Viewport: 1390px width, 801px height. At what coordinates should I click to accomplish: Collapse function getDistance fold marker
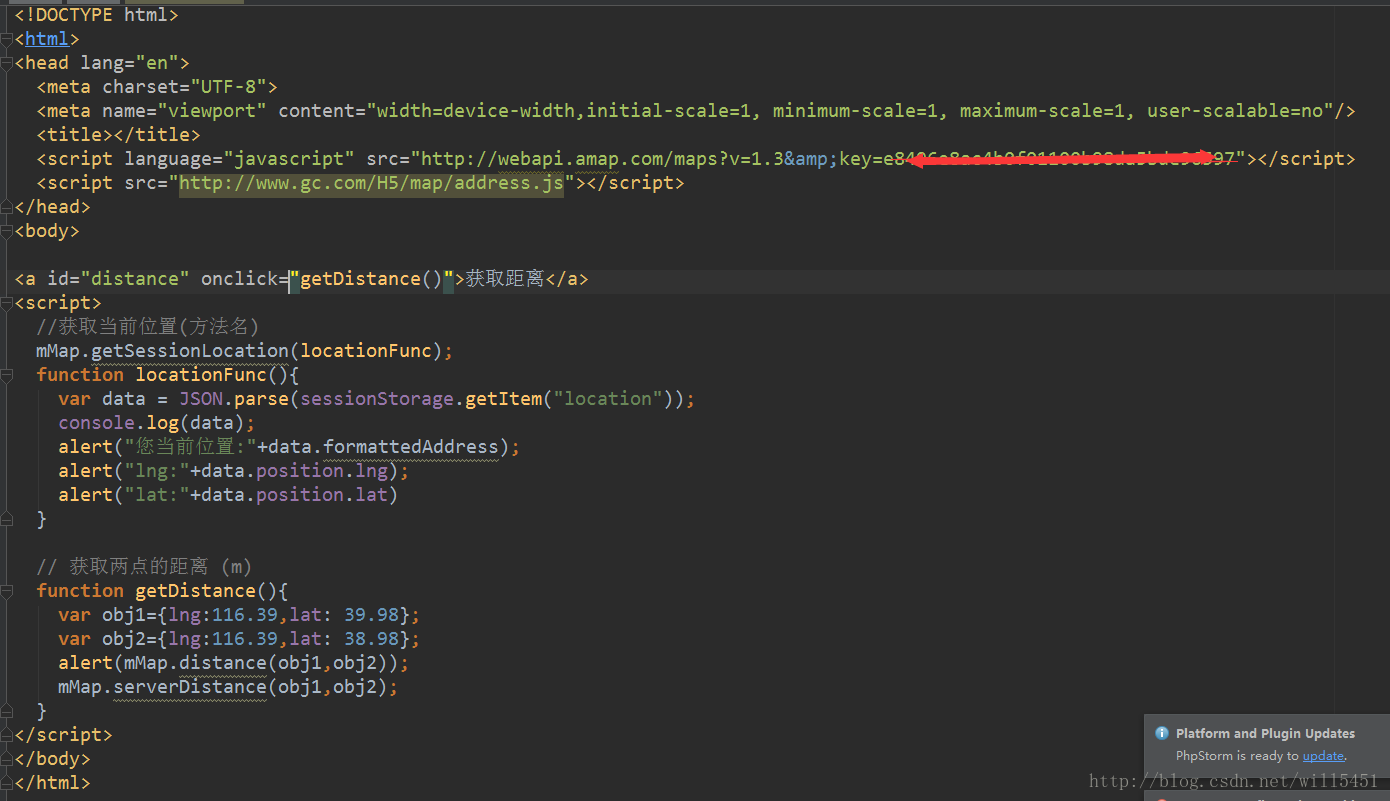[x=6, y=591]
